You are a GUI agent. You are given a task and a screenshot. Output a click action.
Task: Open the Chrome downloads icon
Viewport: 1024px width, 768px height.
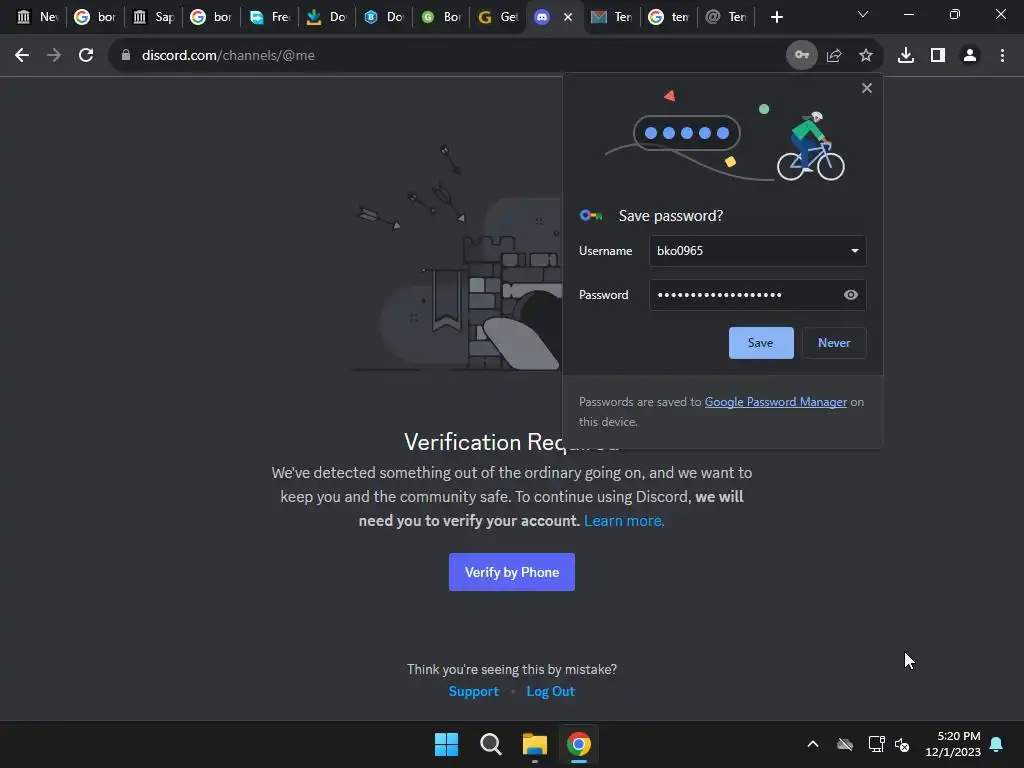906,56
